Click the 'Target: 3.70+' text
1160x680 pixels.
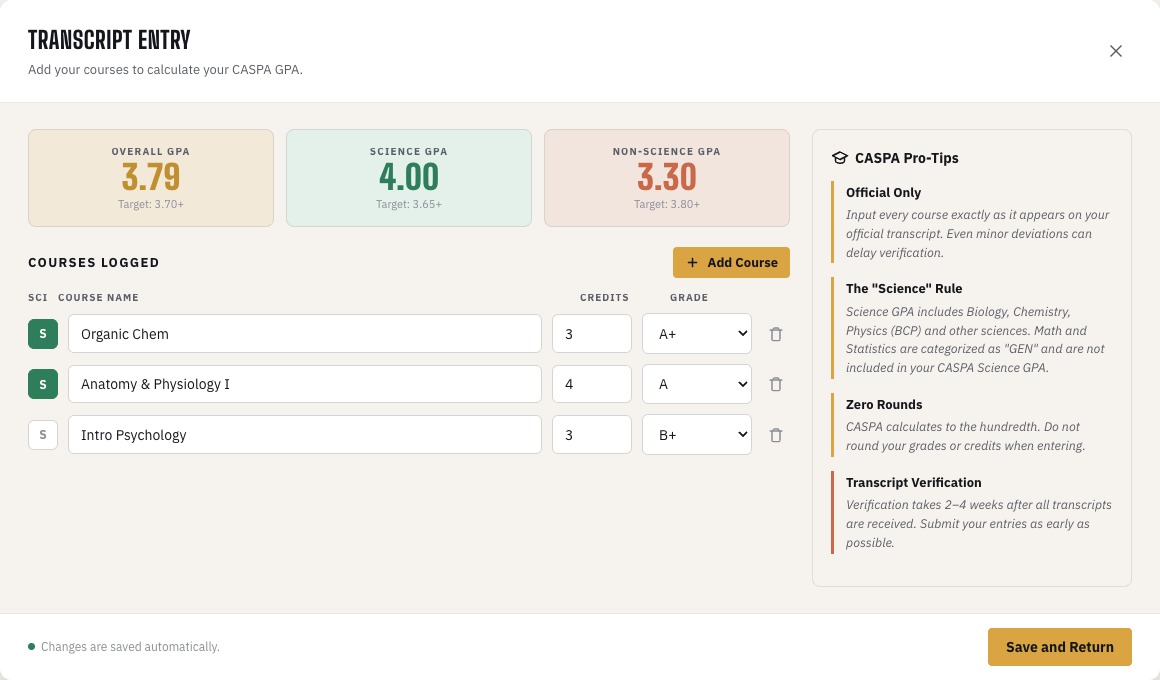[151, 204]
